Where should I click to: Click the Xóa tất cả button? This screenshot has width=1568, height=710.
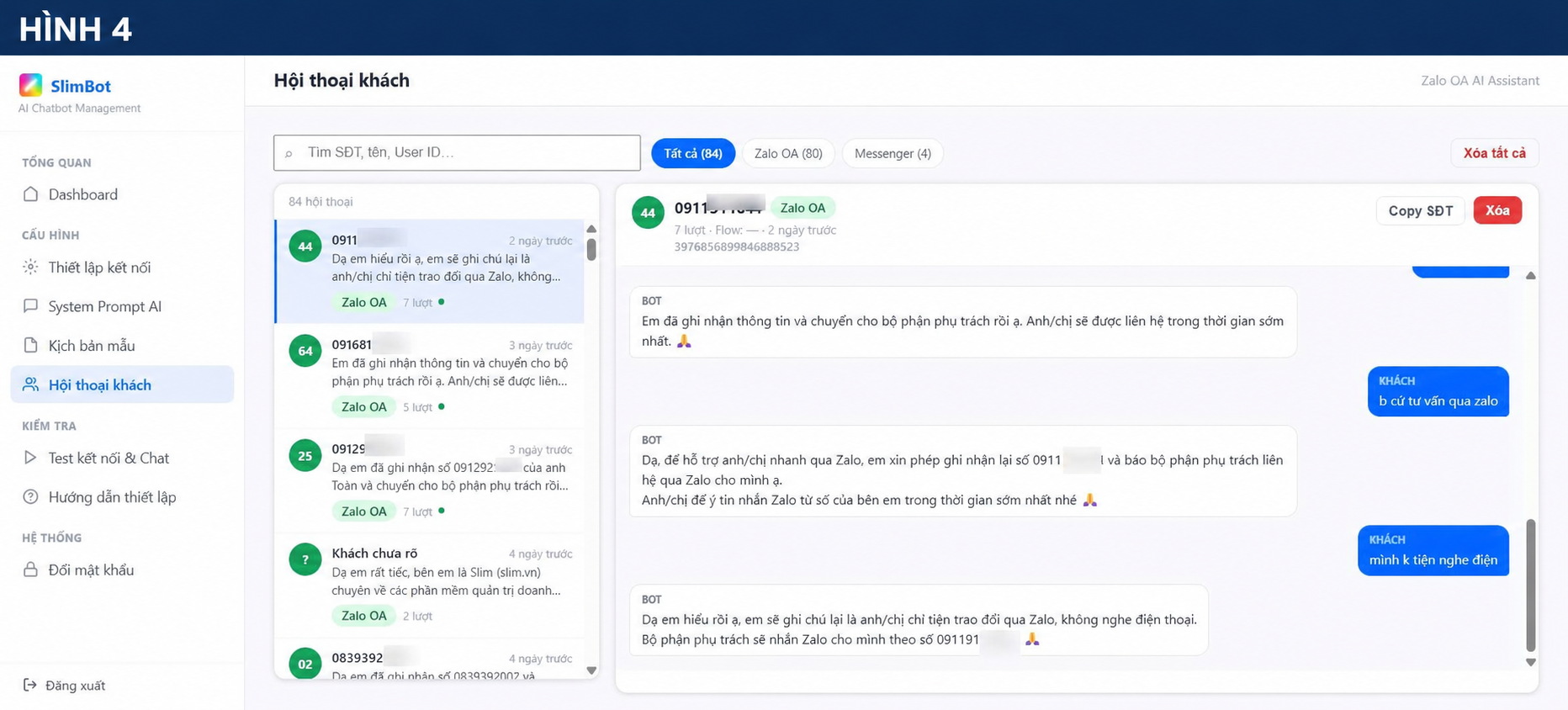1494,153
